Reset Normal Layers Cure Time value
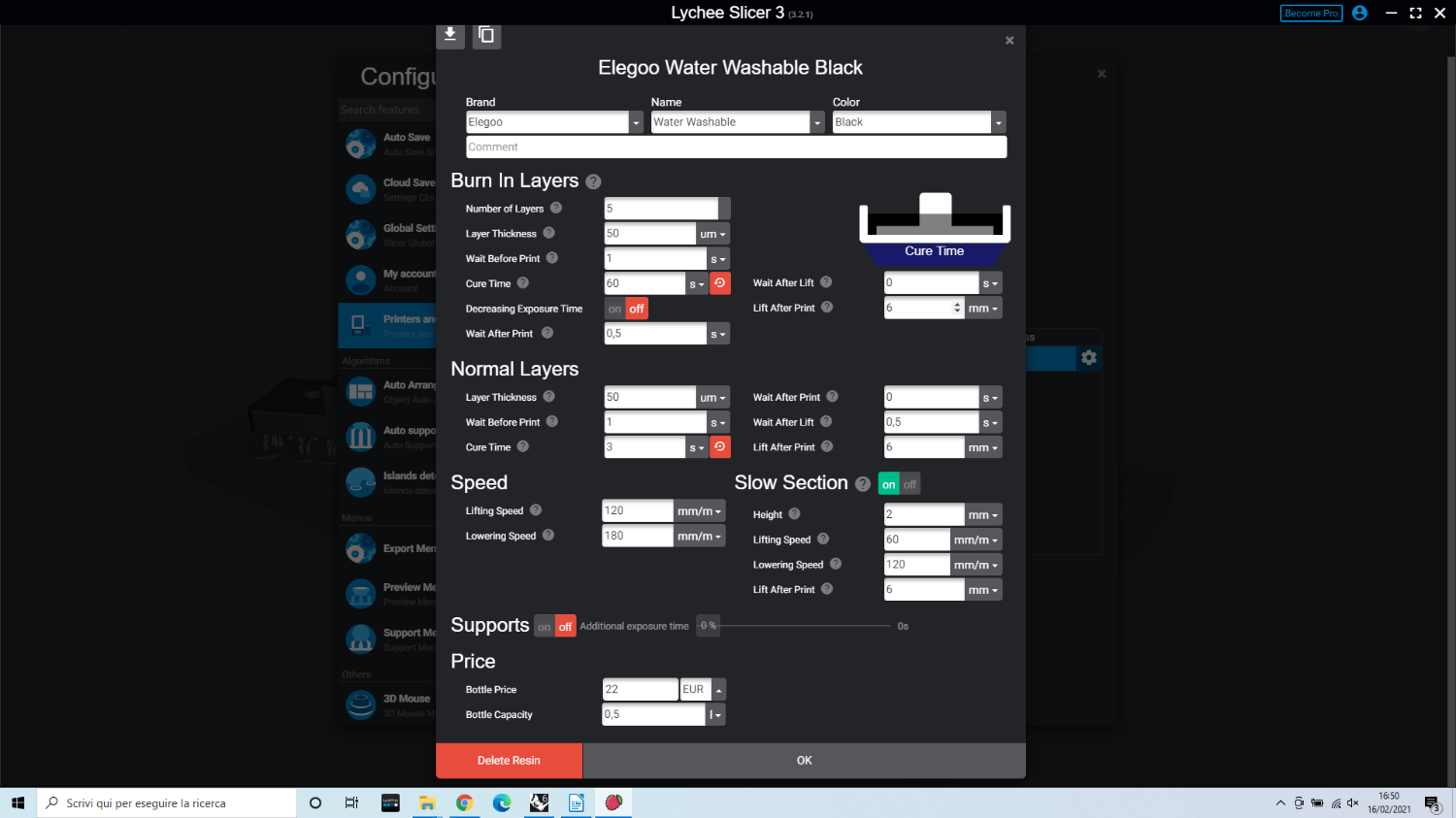 click(720, 447)
